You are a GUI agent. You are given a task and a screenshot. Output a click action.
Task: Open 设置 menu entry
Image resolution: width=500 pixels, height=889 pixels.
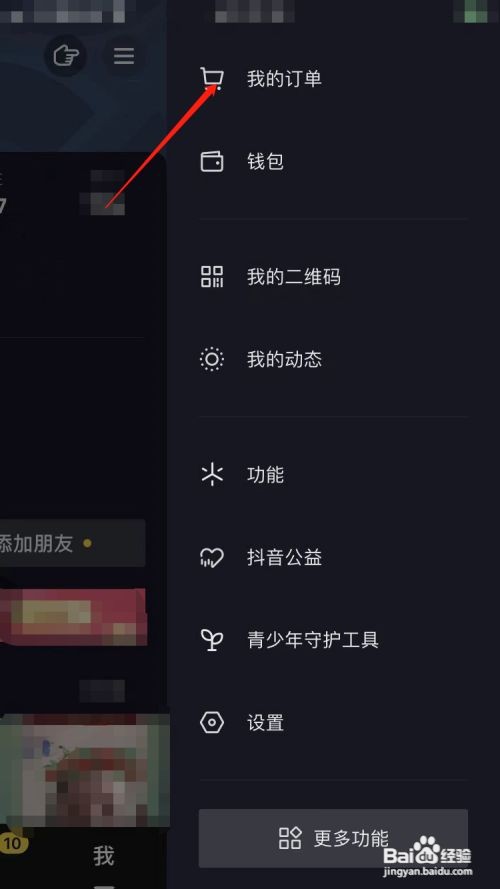point(334,723)
